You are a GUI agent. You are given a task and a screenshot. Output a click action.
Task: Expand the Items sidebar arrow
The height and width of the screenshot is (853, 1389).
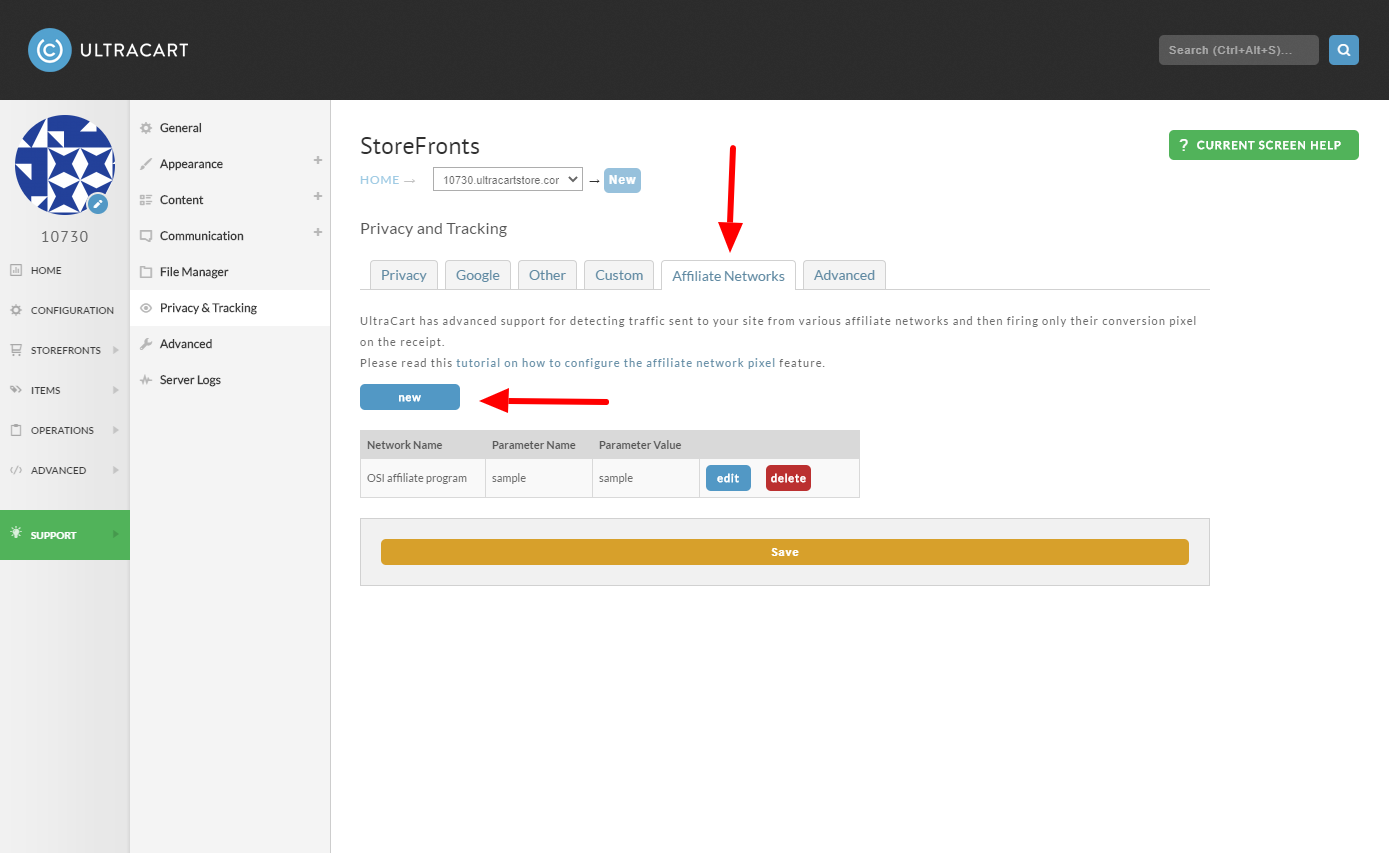[116, 390]
